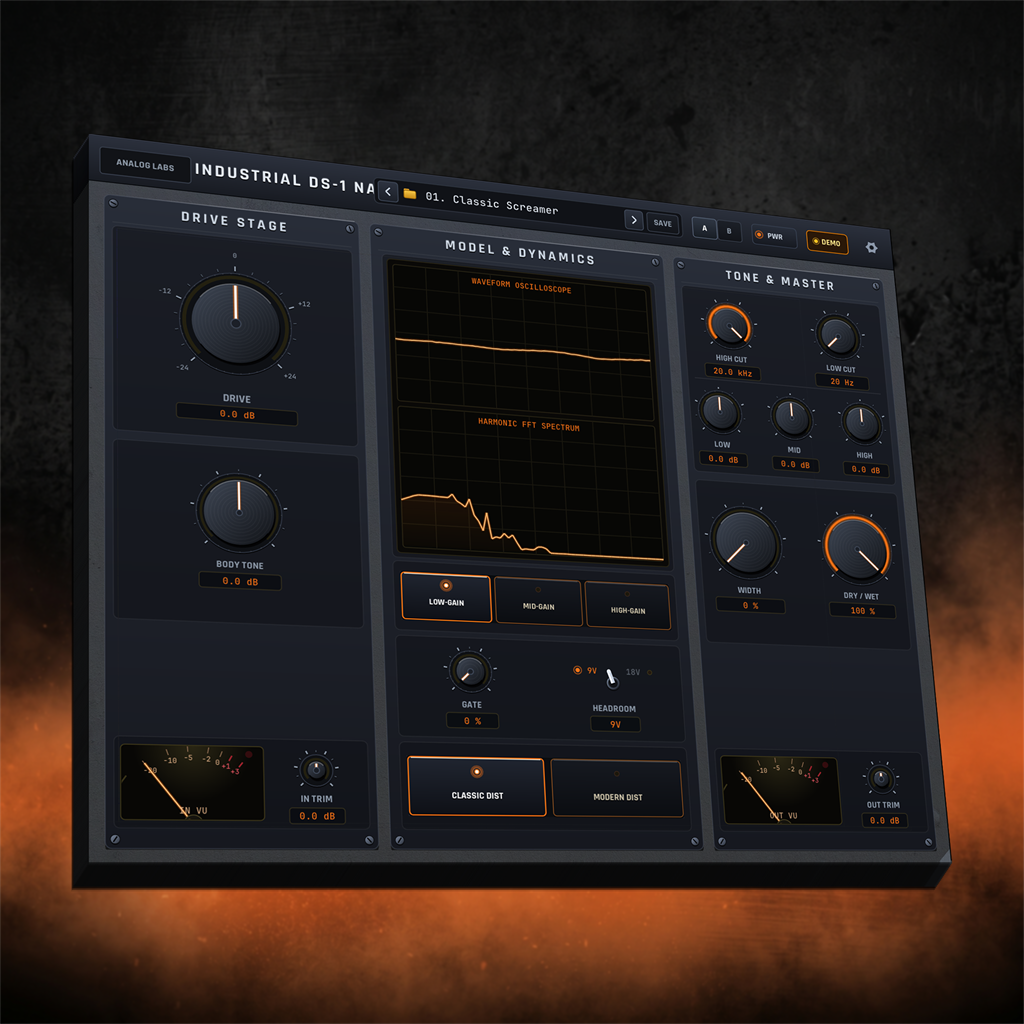This screenshot has width=1024, height=1024.
Task: Click the GATE 0 % value field
Action: tap(472, 721)
